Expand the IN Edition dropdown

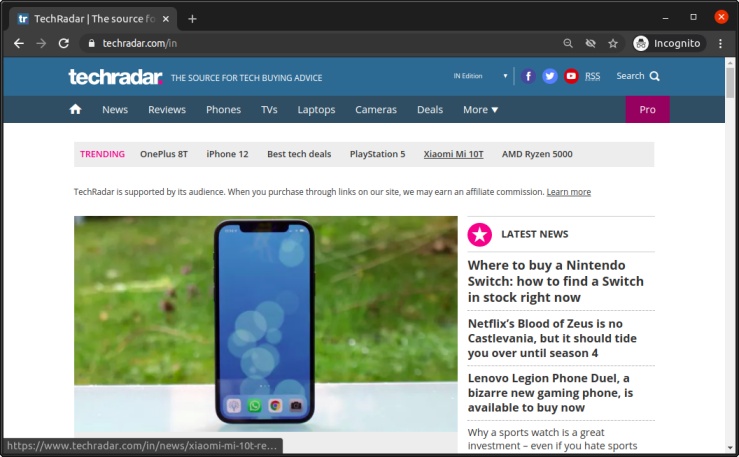[x=480, y=76]
